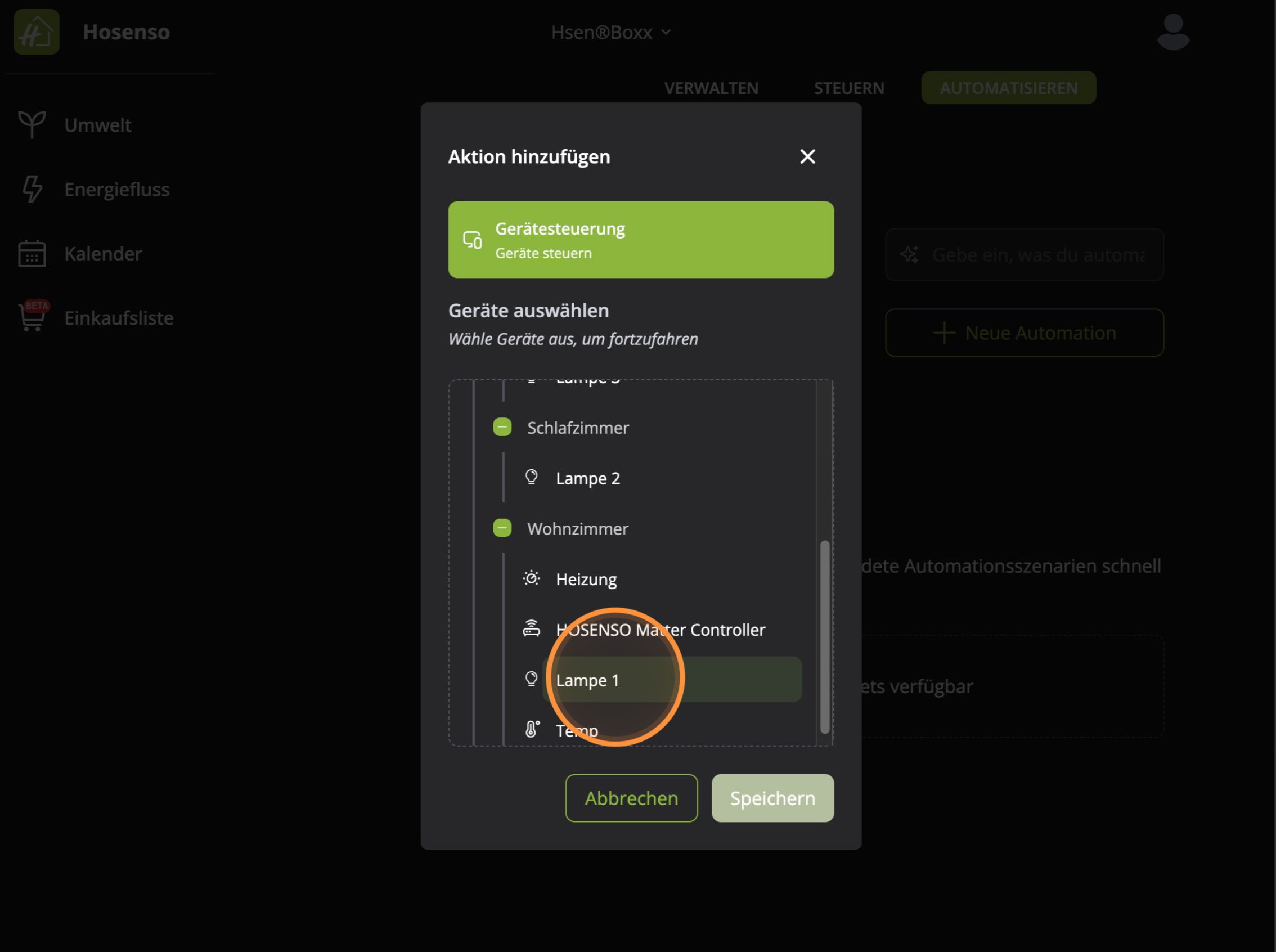
Task: Open the user profile icon
Action: click(1174, 31)
